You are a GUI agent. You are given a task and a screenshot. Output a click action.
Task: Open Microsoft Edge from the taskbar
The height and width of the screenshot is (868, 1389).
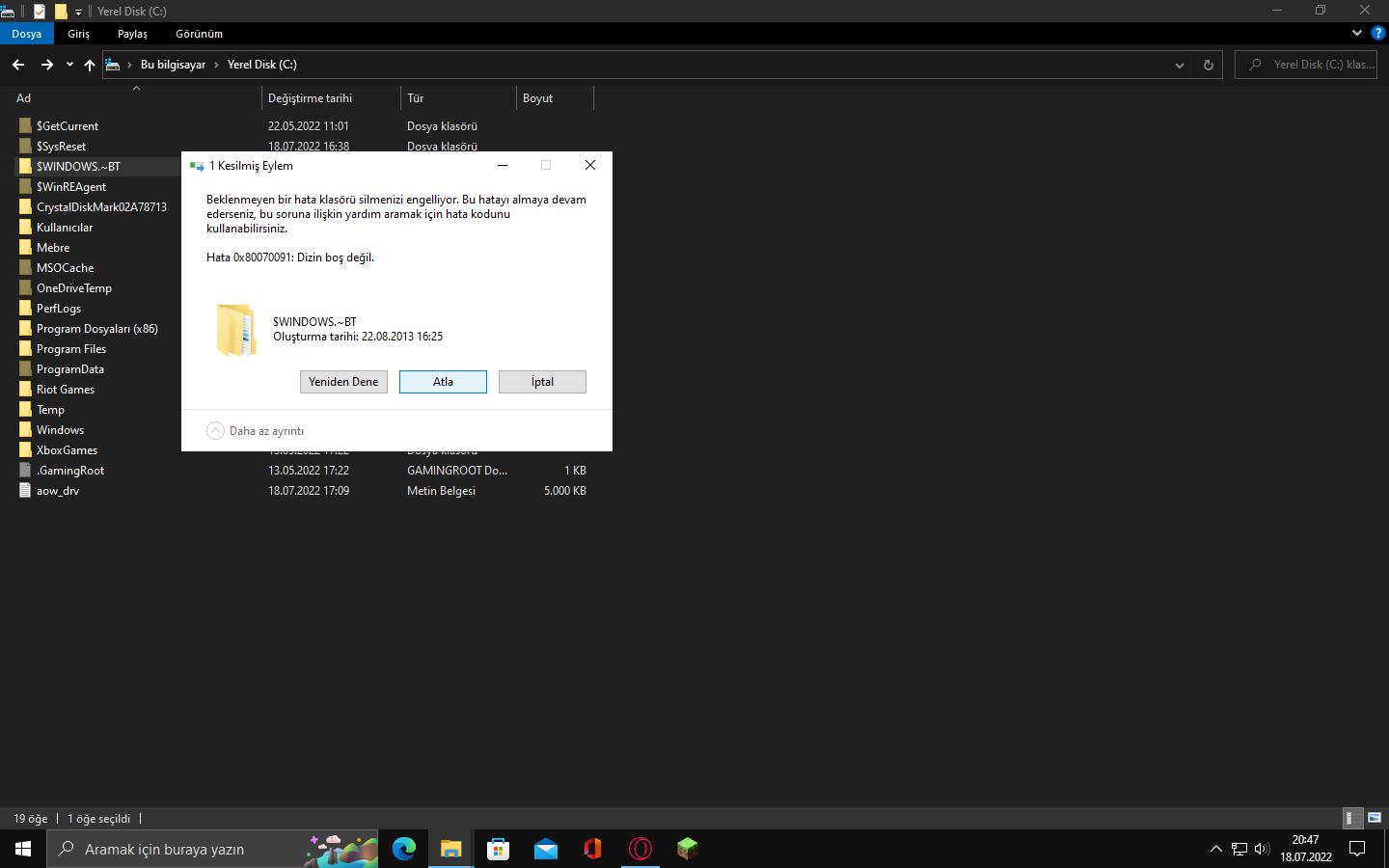tap(403, 849)
